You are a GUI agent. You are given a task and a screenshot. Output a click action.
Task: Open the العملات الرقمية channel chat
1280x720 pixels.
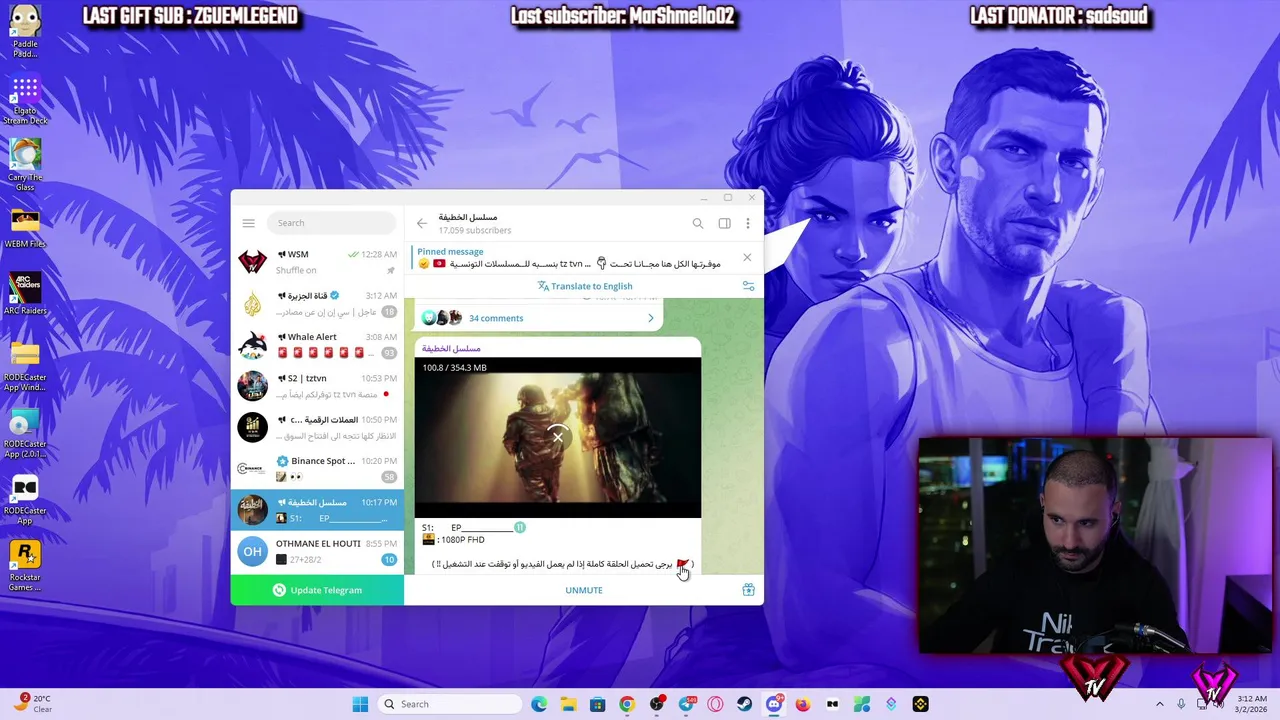click(317, 427)
